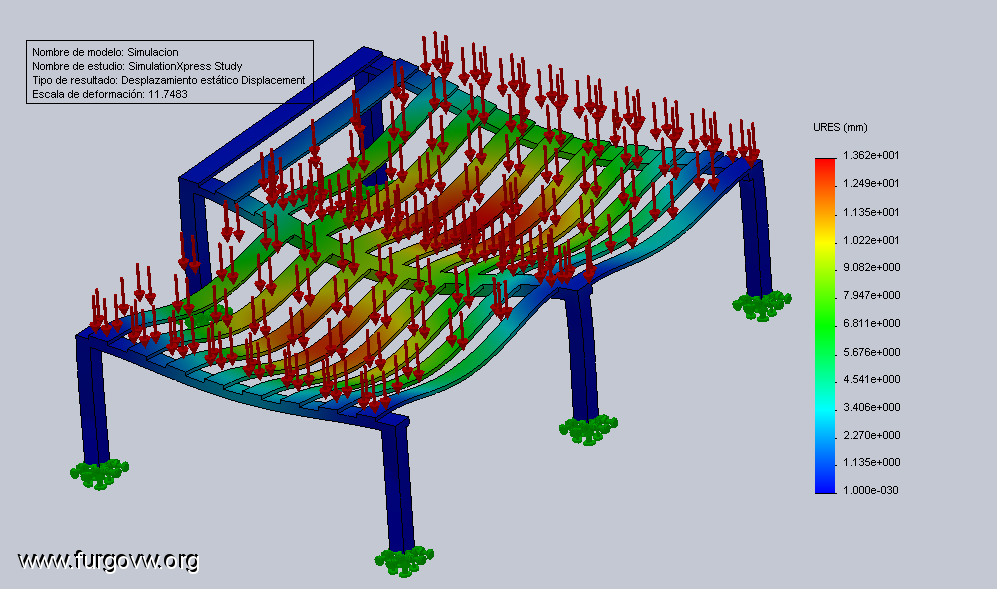Click the legend value 1.135e+001
The width and height of the screenshot is (997, 589).
coord(871,212)
